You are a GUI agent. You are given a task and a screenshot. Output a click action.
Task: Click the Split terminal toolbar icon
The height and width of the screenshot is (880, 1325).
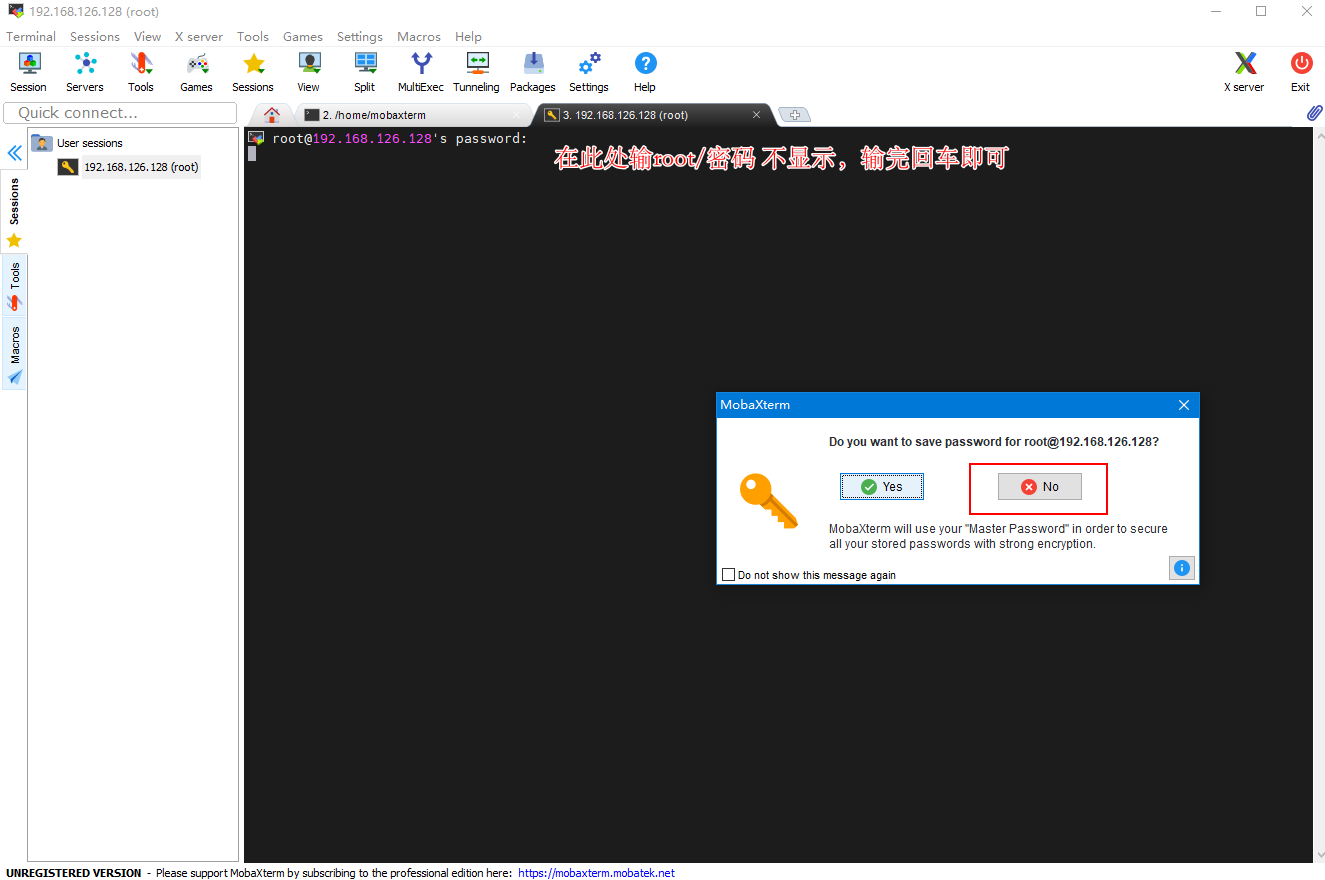[x=365, y=72]
